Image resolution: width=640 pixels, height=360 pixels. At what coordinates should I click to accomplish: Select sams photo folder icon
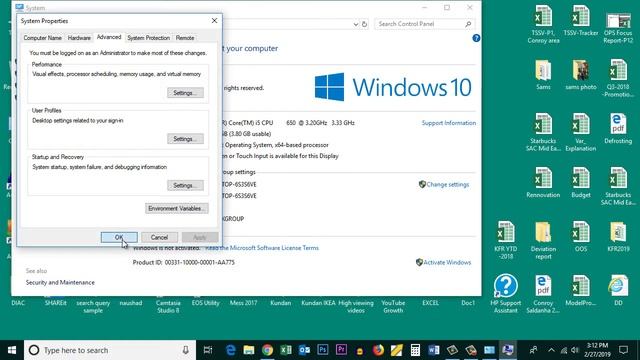pos(580,75)
